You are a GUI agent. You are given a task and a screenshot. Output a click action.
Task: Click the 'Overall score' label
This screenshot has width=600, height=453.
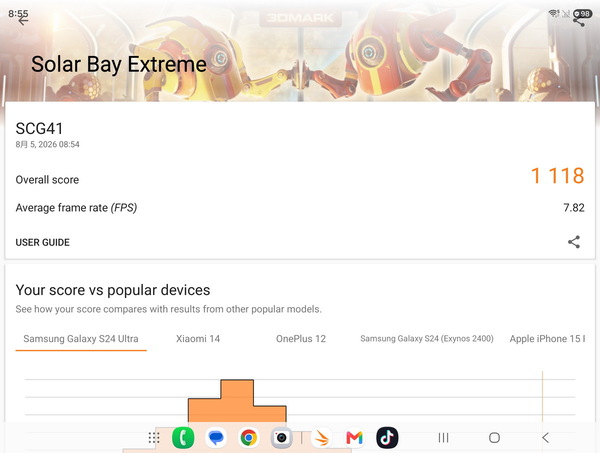click(47, 180)
